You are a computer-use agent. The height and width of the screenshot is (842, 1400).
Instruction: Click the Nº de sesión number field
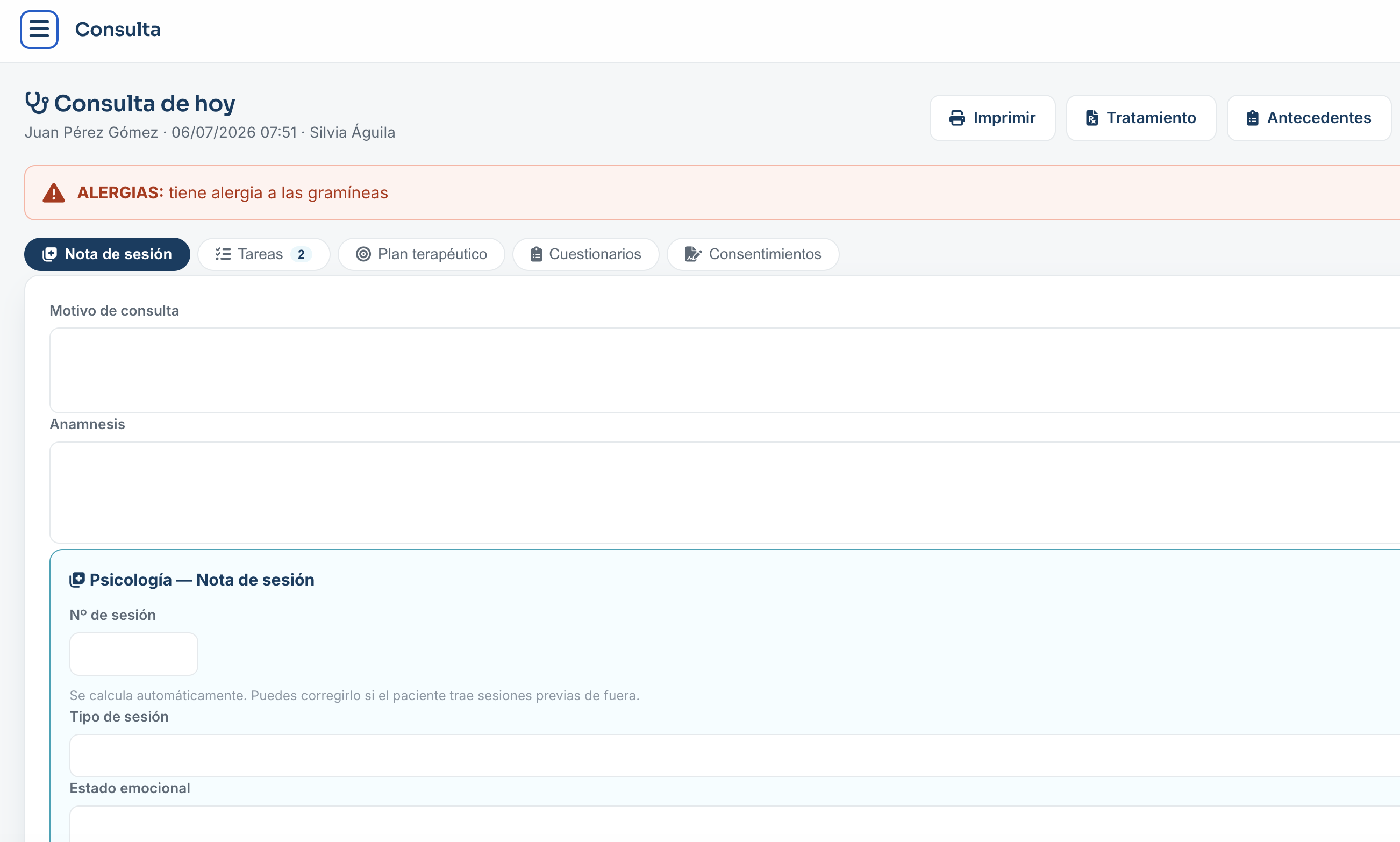134,654
